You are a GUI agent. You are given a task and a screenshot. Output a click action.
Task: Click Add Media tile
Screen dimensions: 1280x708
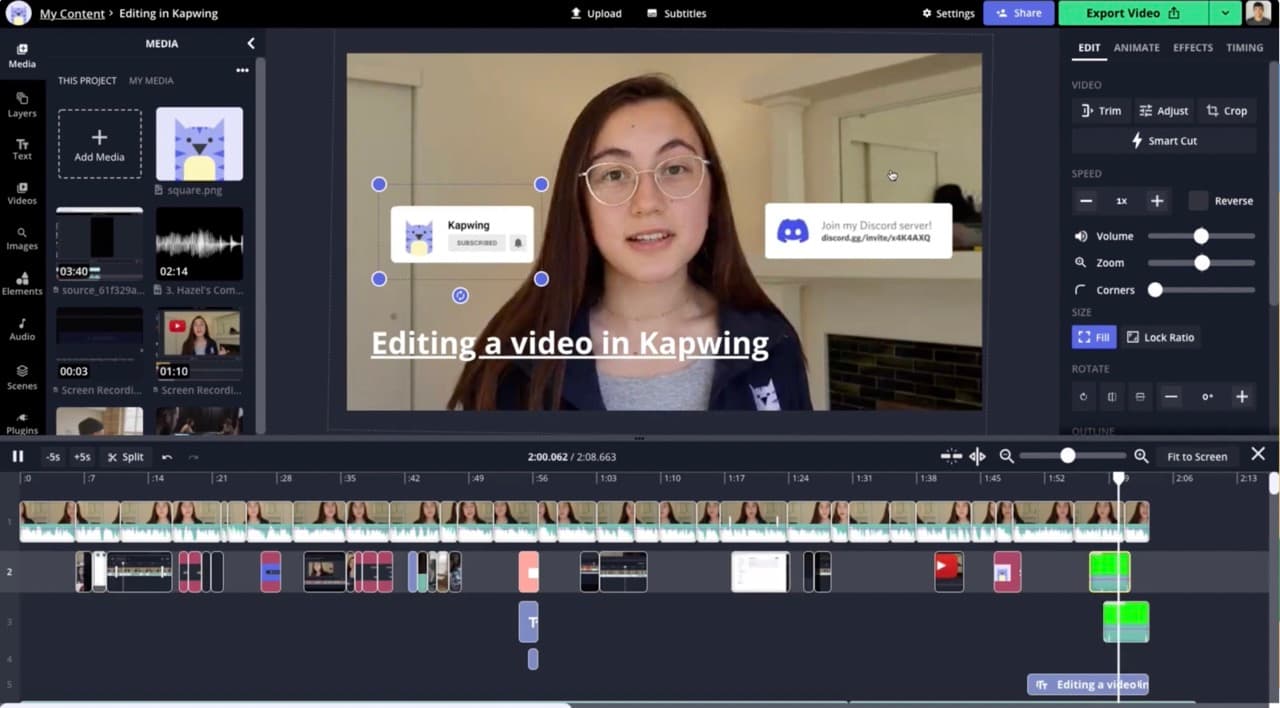99,144
